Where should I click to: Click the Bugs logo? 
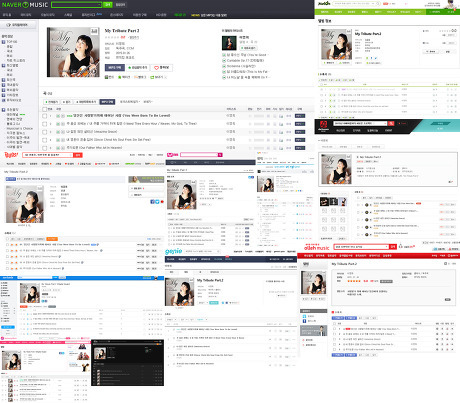coord(11,155)
